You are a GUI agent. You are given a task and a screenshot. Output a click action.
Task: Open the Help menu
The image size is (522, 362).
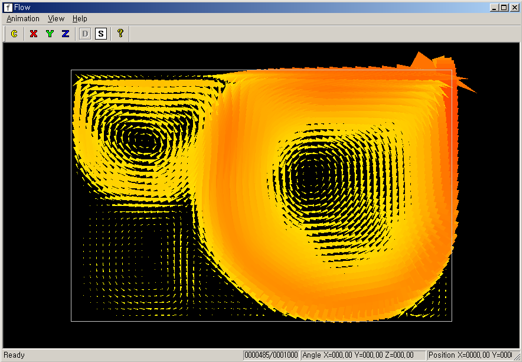coord(80,19)
